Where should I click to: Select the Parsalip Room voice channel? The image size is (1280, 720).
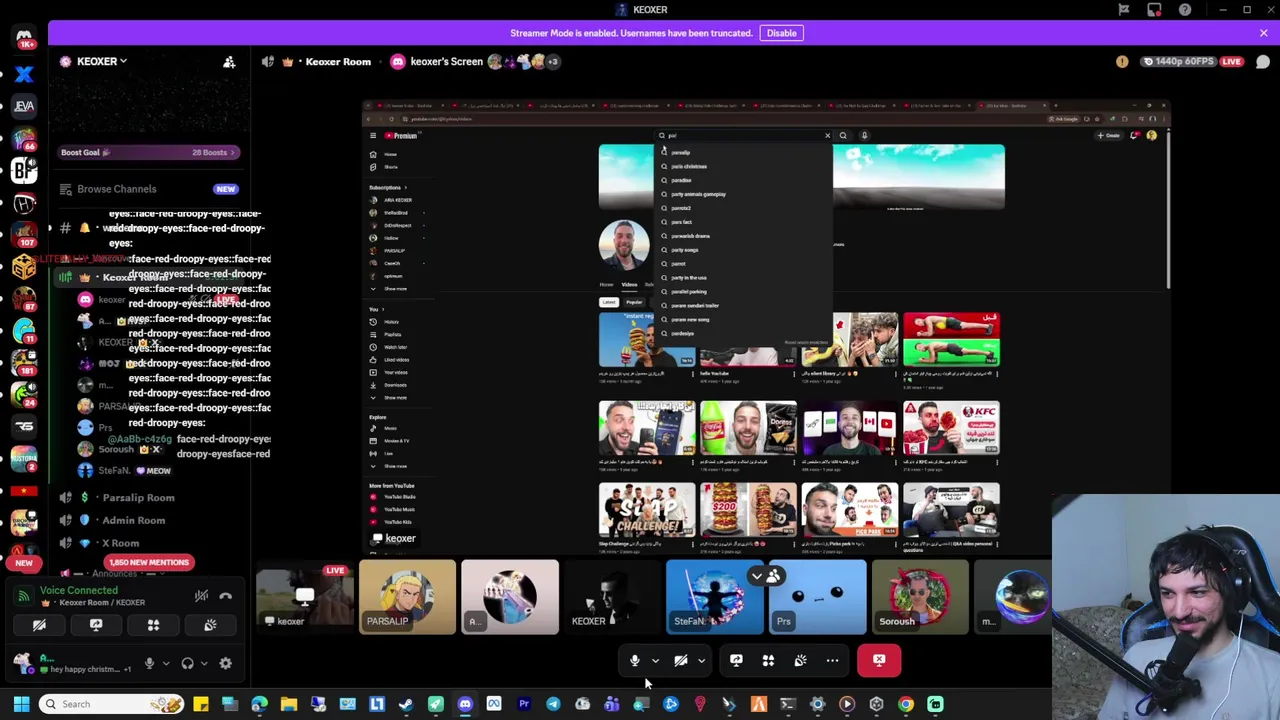click(x=138, y=497)
